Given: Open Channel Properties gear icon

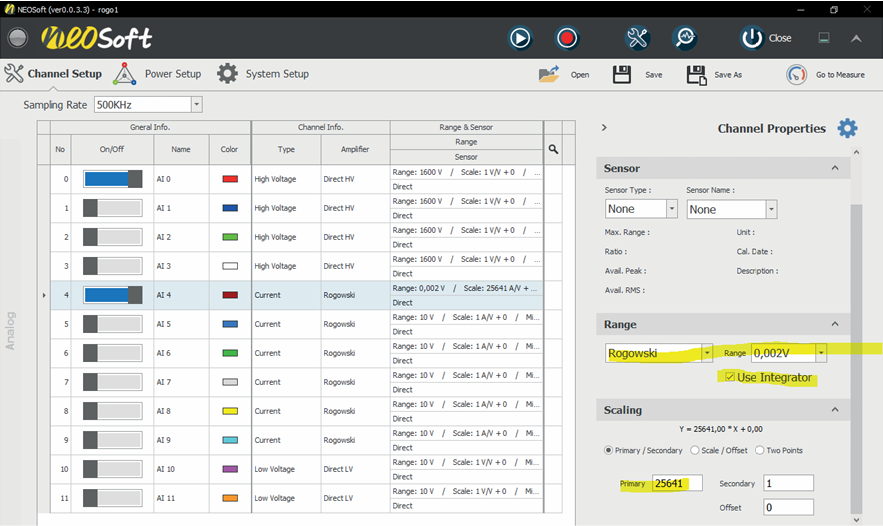Looking at the screenshot, I should [847, 128].
